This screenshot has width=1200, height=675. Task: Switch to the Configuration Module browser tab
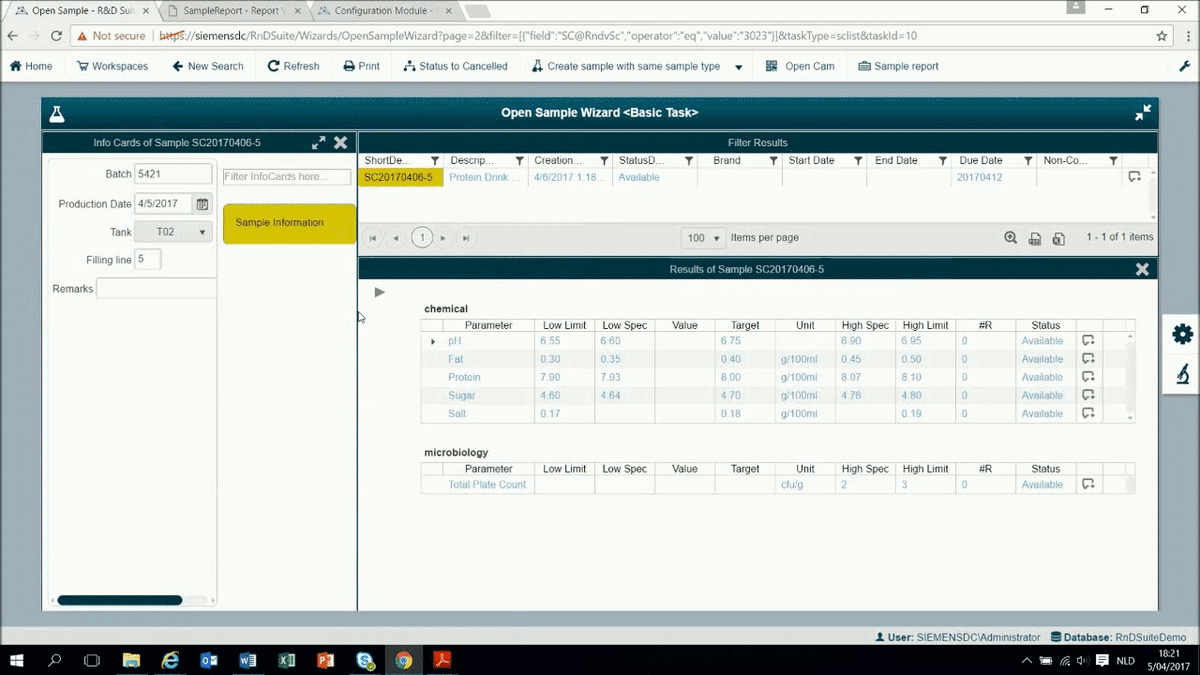click(384, 10)
